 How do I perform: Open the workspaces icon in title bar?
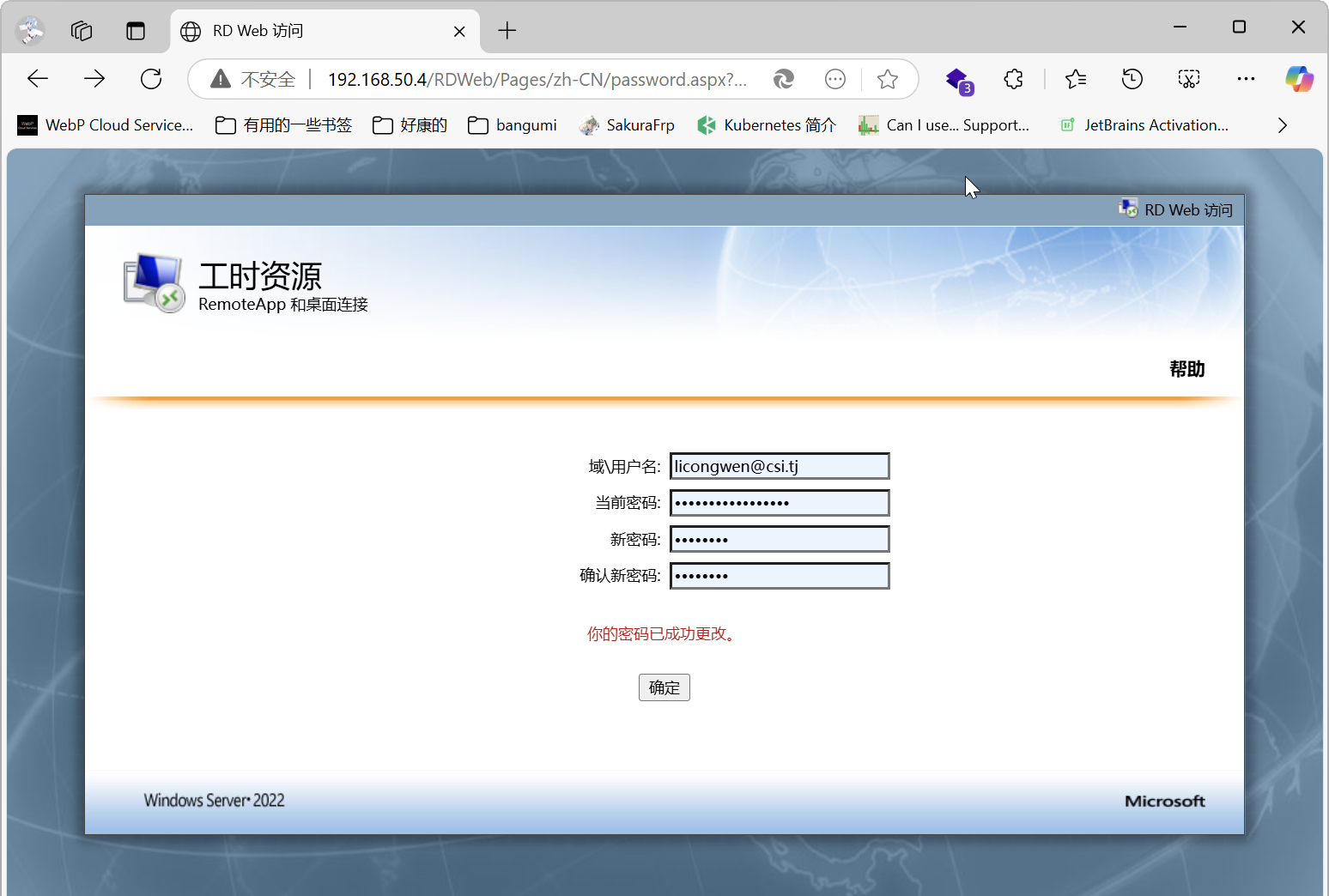pos(82,31)
